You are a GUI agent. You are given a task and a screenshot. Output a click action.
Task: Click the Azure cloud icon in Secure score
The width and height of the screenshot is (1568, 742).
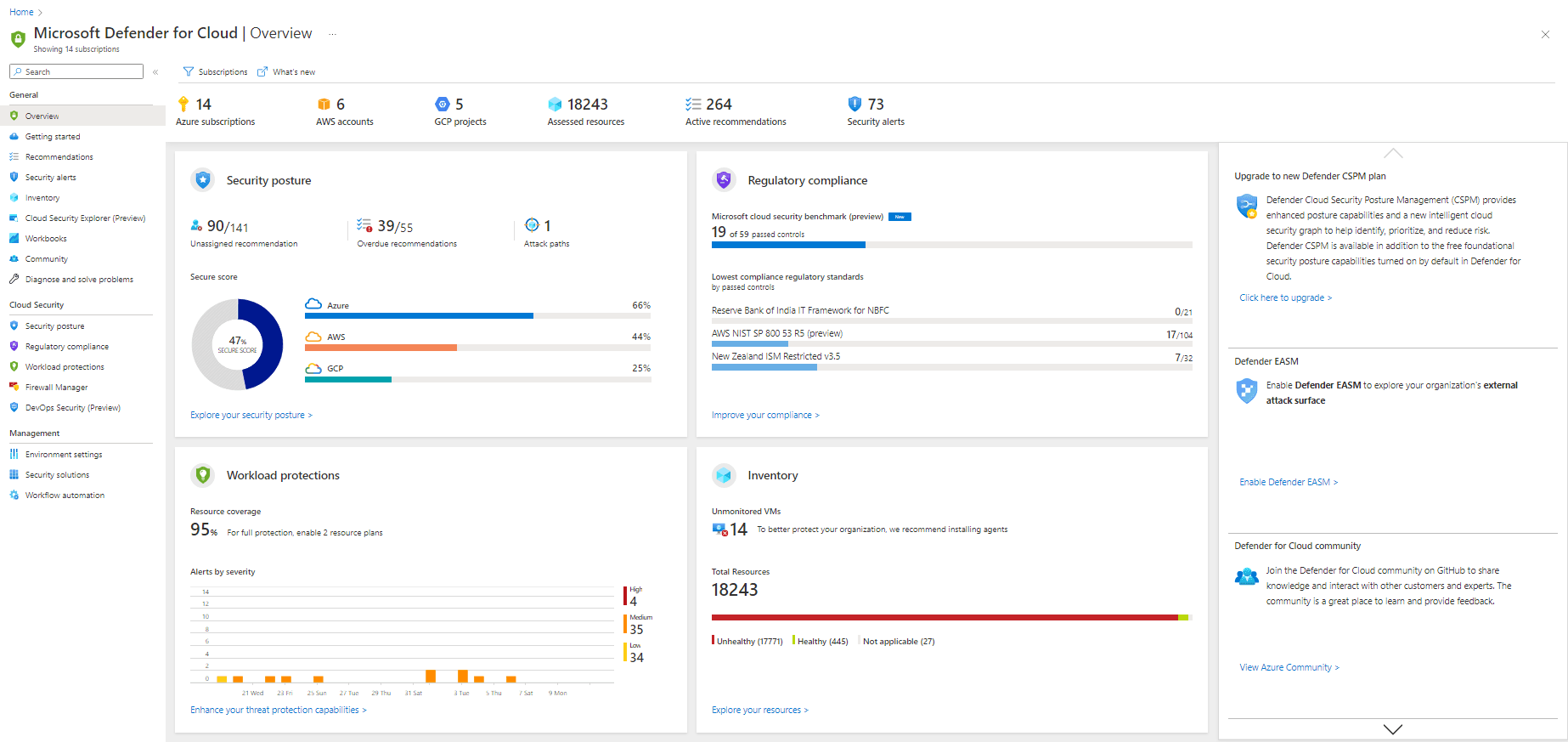[x=313, y=304]
